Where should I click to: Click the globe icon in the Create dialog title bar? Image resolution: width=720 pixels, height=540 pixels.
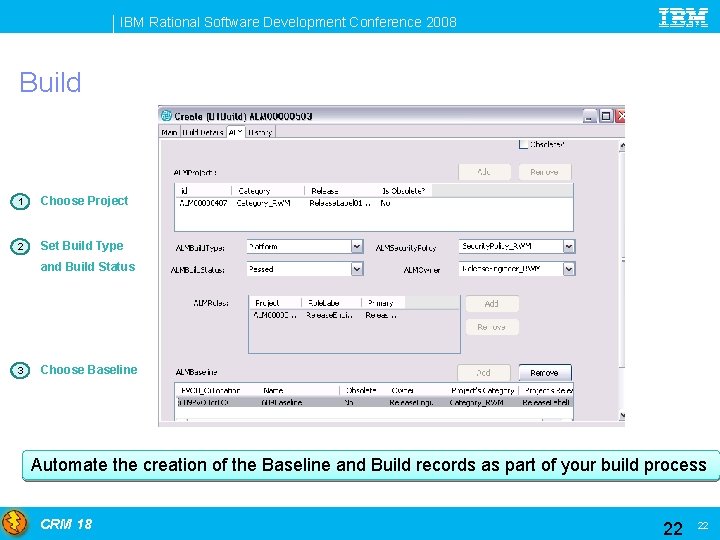coord(166,116)
